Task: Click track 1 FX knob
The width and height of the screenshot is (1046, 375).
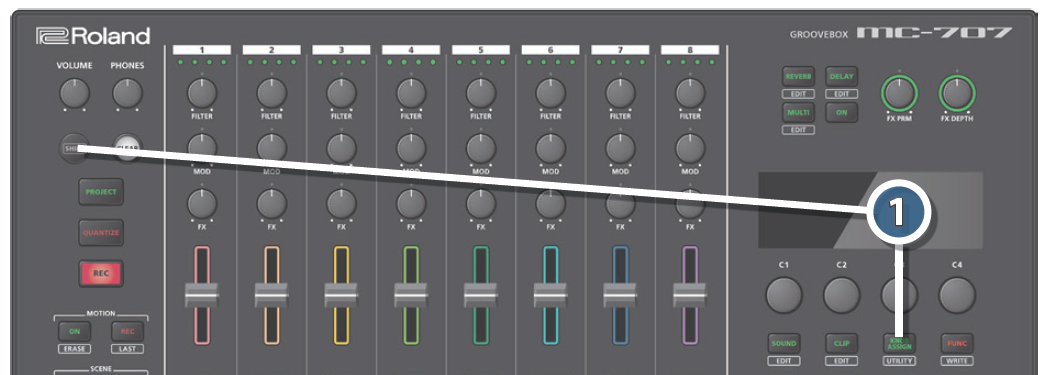Action: [201, 204]
